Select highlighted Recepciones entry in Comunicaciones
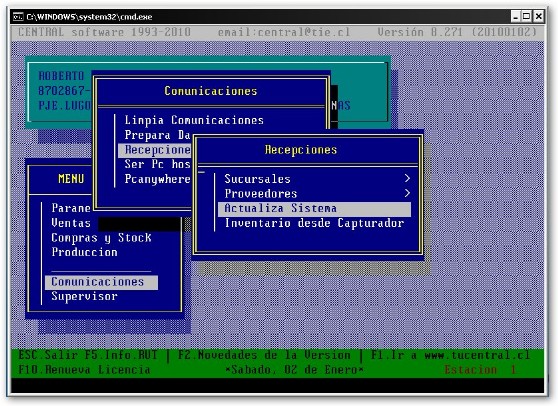The image size is (558, 406). 155,150
